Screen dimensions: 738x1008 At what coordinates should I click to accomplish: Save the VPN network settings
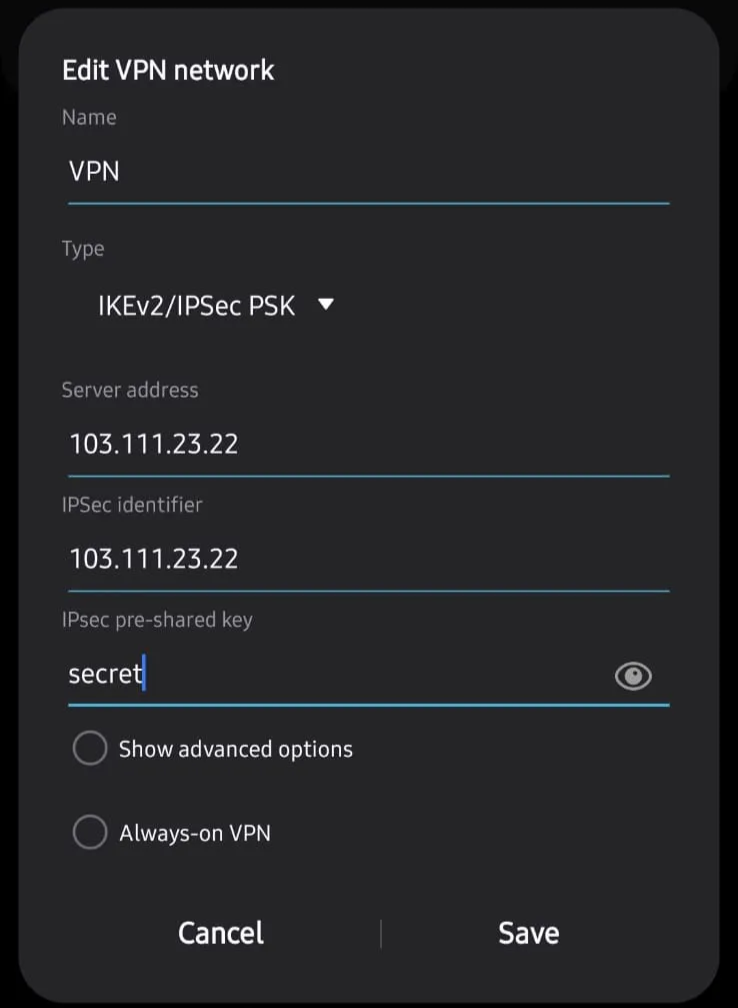point(528,933)
